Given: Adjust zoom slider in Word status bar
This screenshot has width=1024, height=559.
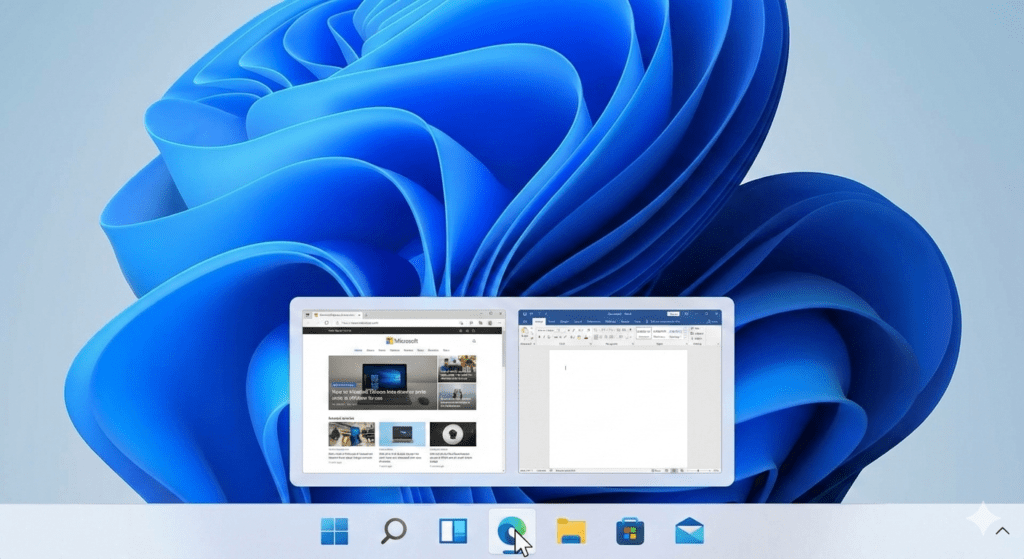Looking at the screenshot, I should [x=700, y=470].
